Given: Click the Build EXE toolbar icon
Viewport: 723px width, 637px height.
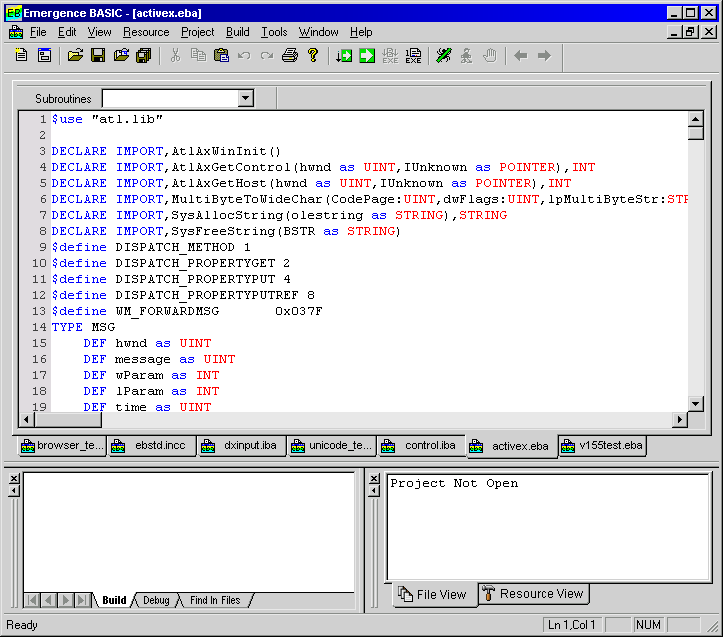Looking at the screenshot, I should click(x=413, y=56).
